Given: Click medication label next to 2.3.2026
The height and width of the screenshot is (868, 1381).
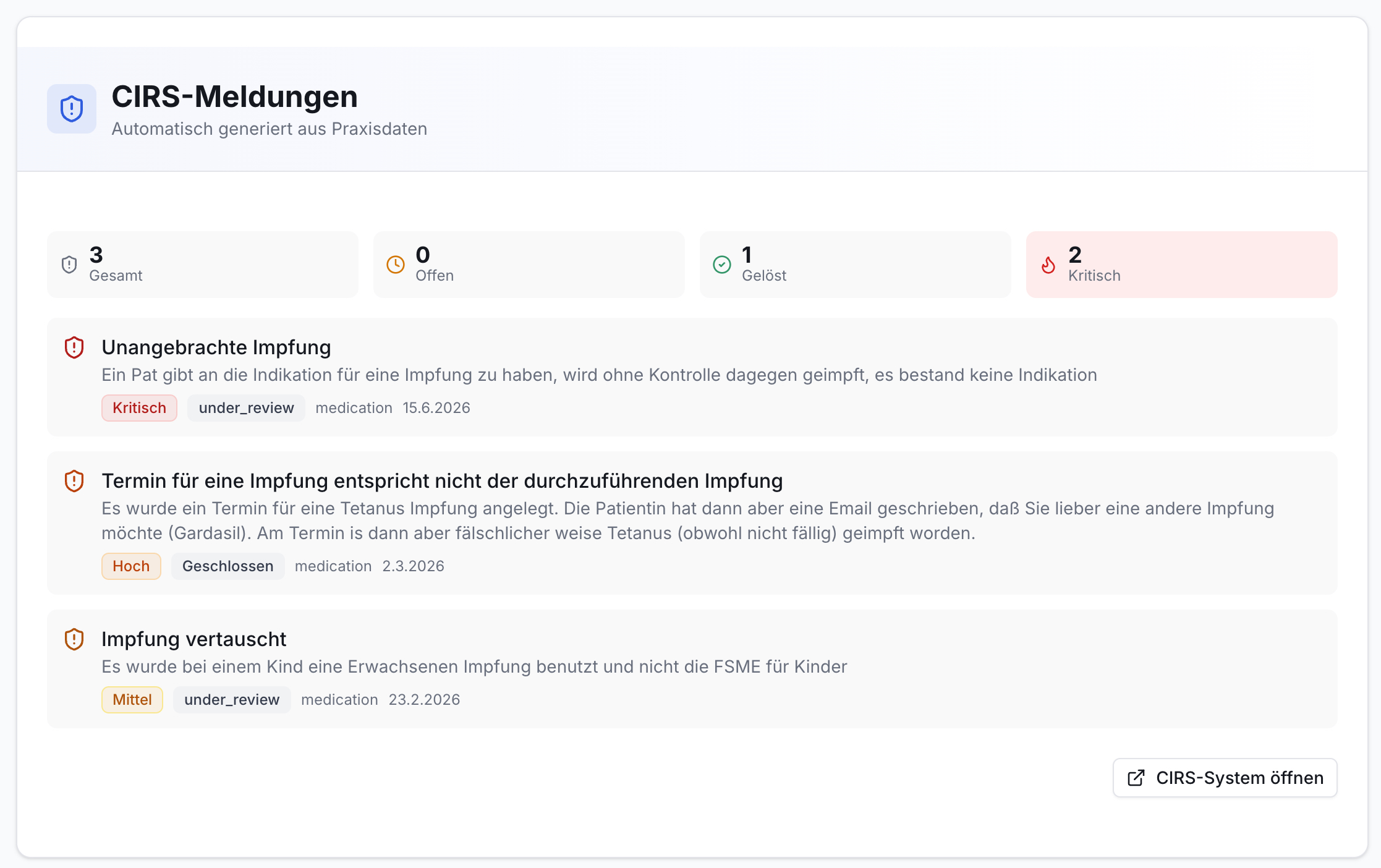Looking at the screenshot, I should tap(333, 566).
